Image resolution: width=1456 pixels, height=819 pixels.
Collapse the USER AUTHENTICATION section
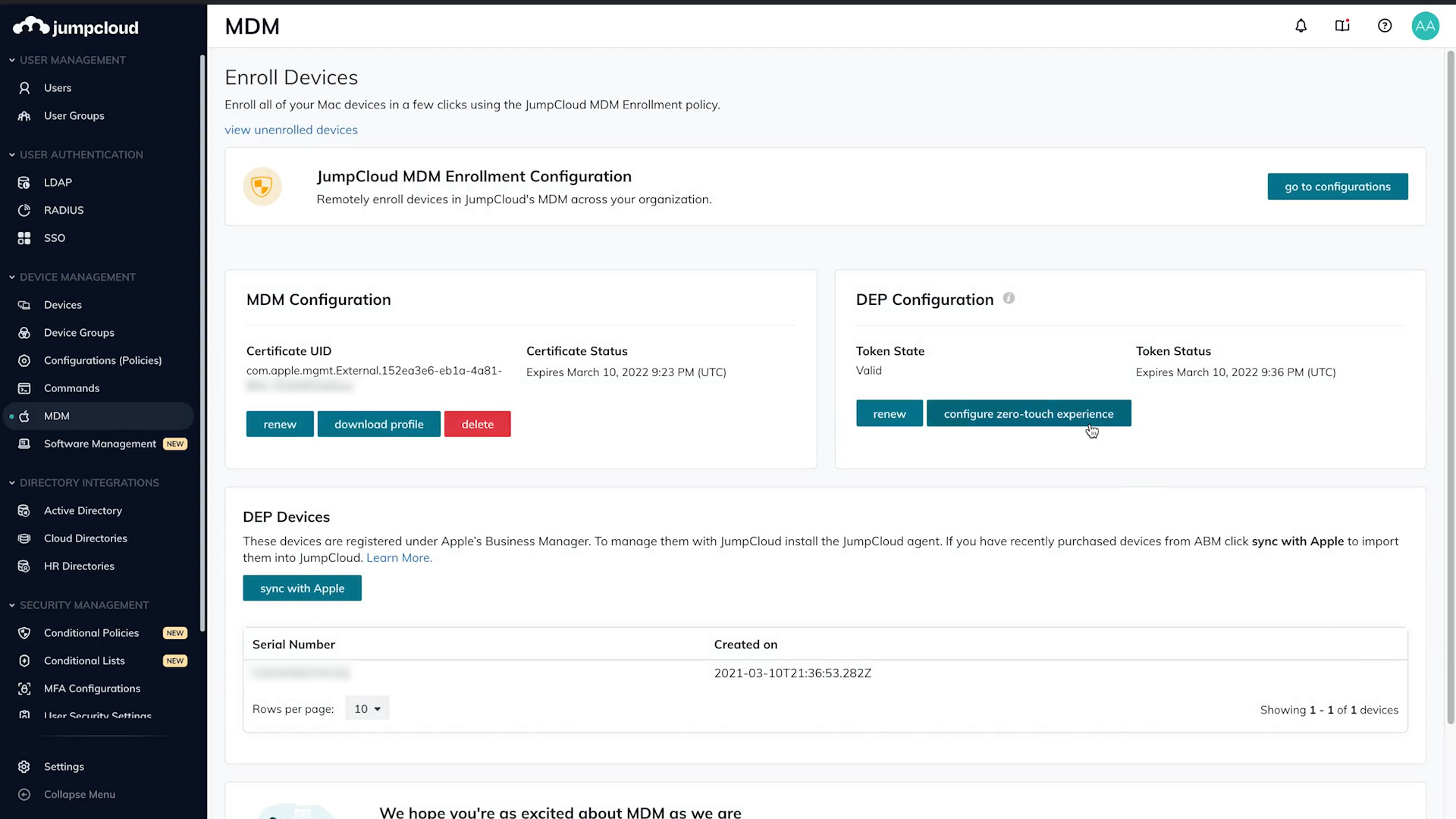click(x=11, y=154)
